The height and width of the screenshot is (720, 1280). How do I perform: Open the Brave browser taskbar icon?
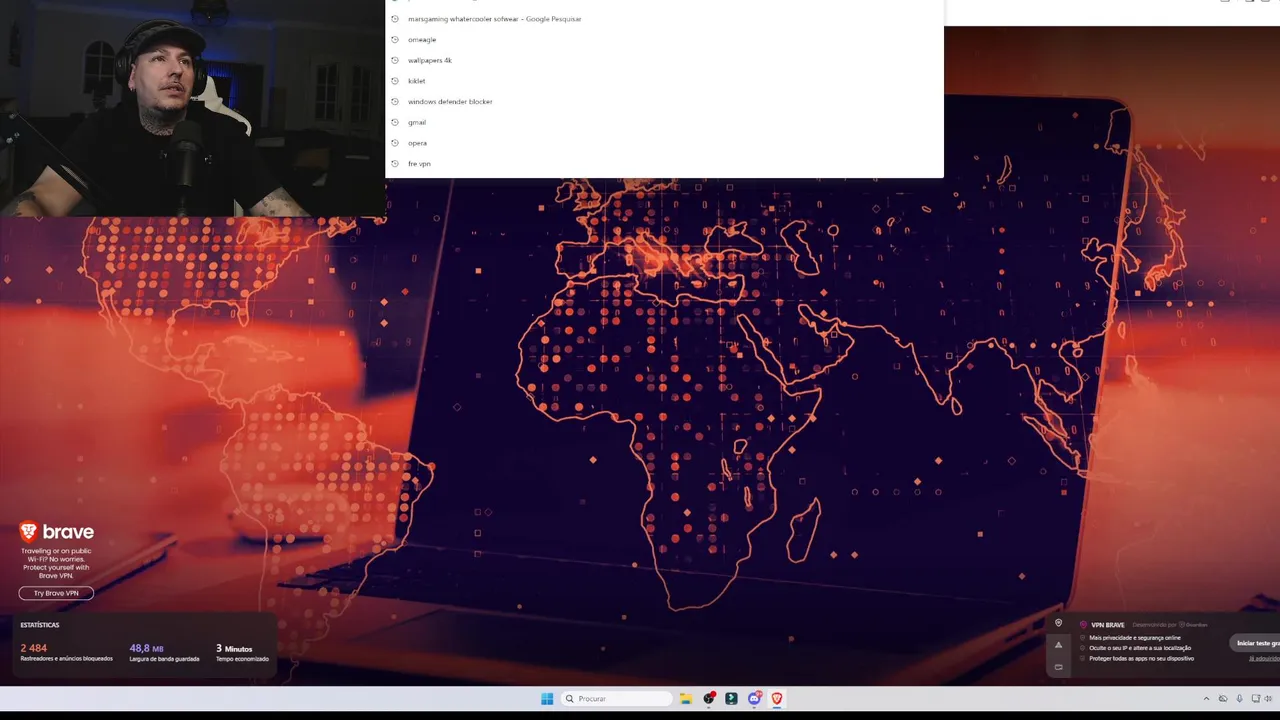point(776,698)
